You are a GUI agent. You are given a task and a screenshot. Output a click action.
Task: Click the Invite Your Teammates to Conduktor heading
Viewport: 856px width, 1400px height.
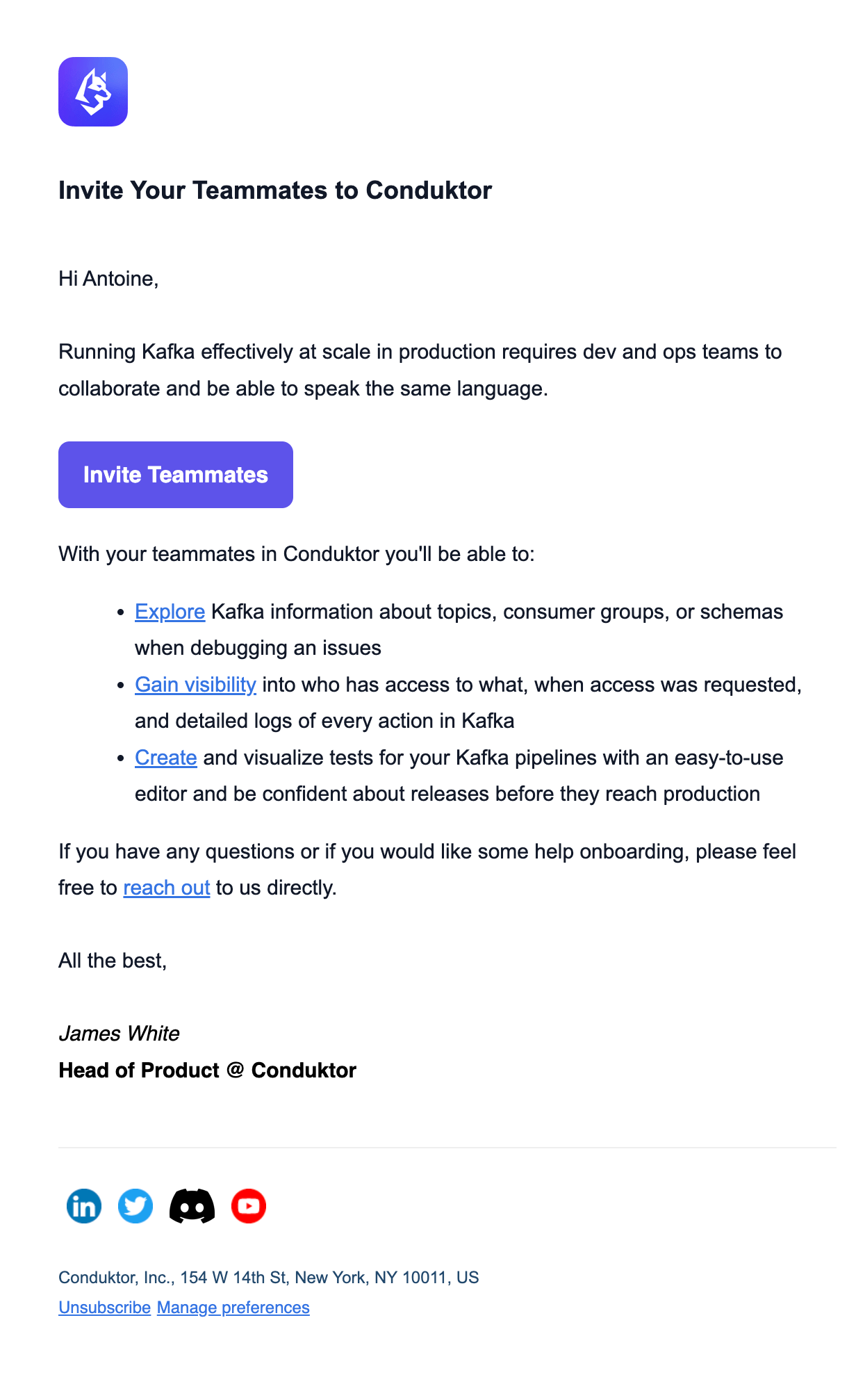(275, 190)
